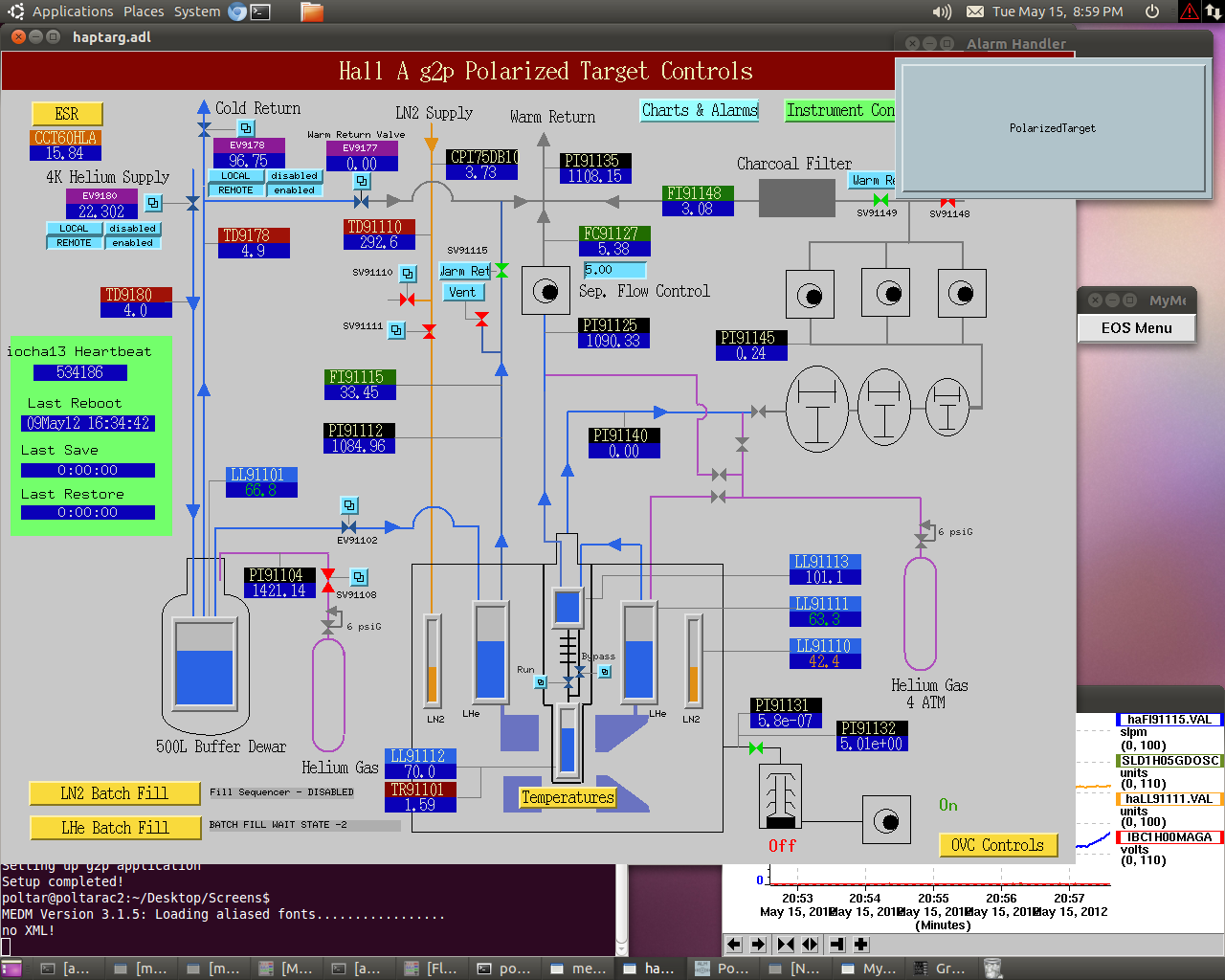Click PolarizedTarget button in Alarm Handler
Viewport: 1225px width, 980px height.
tap(1053, 128)
